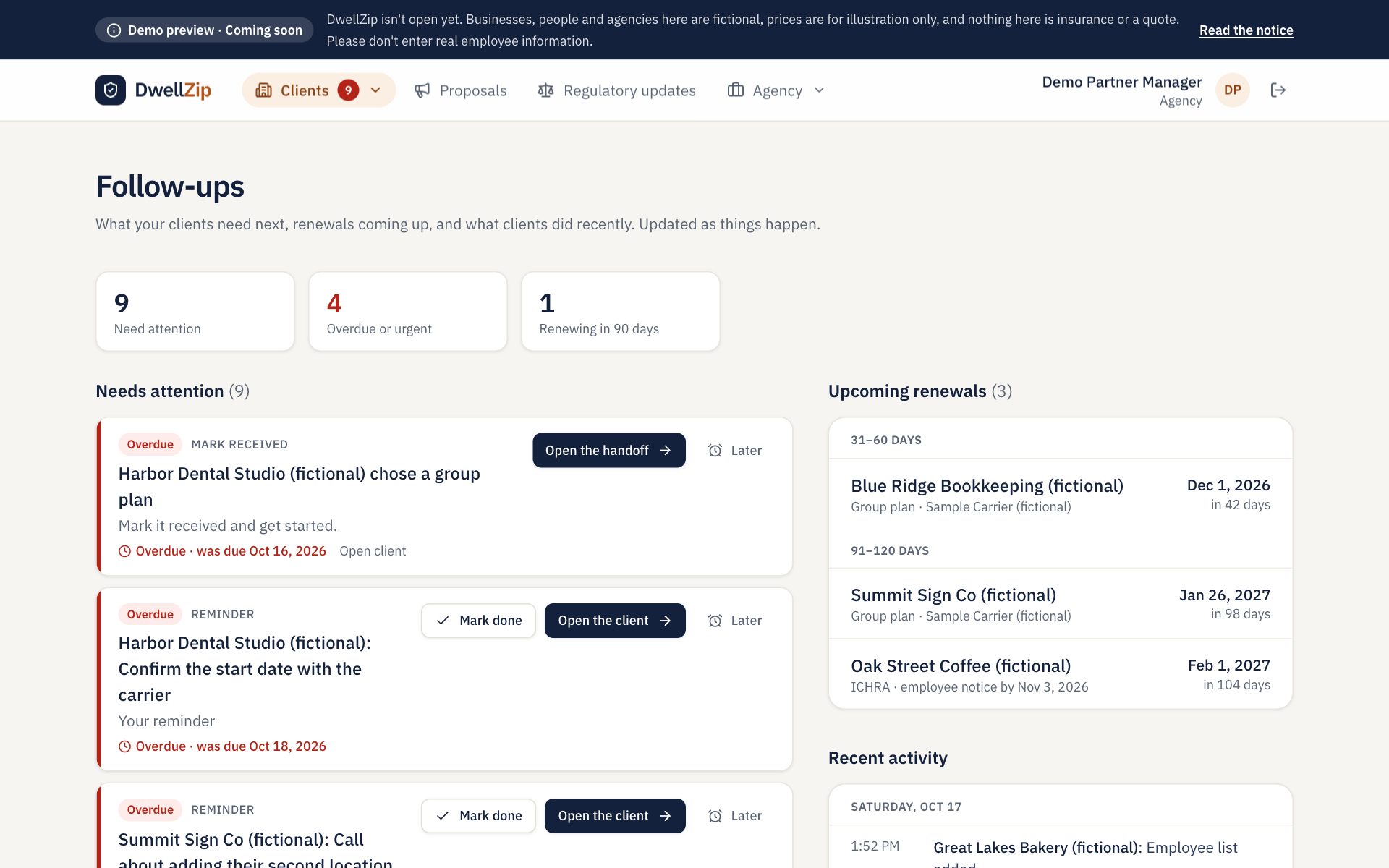Image resolution: width=1389 pixels, height=868 pixels.
Task: Click the Open the handoff button
Action: [609, 451]
